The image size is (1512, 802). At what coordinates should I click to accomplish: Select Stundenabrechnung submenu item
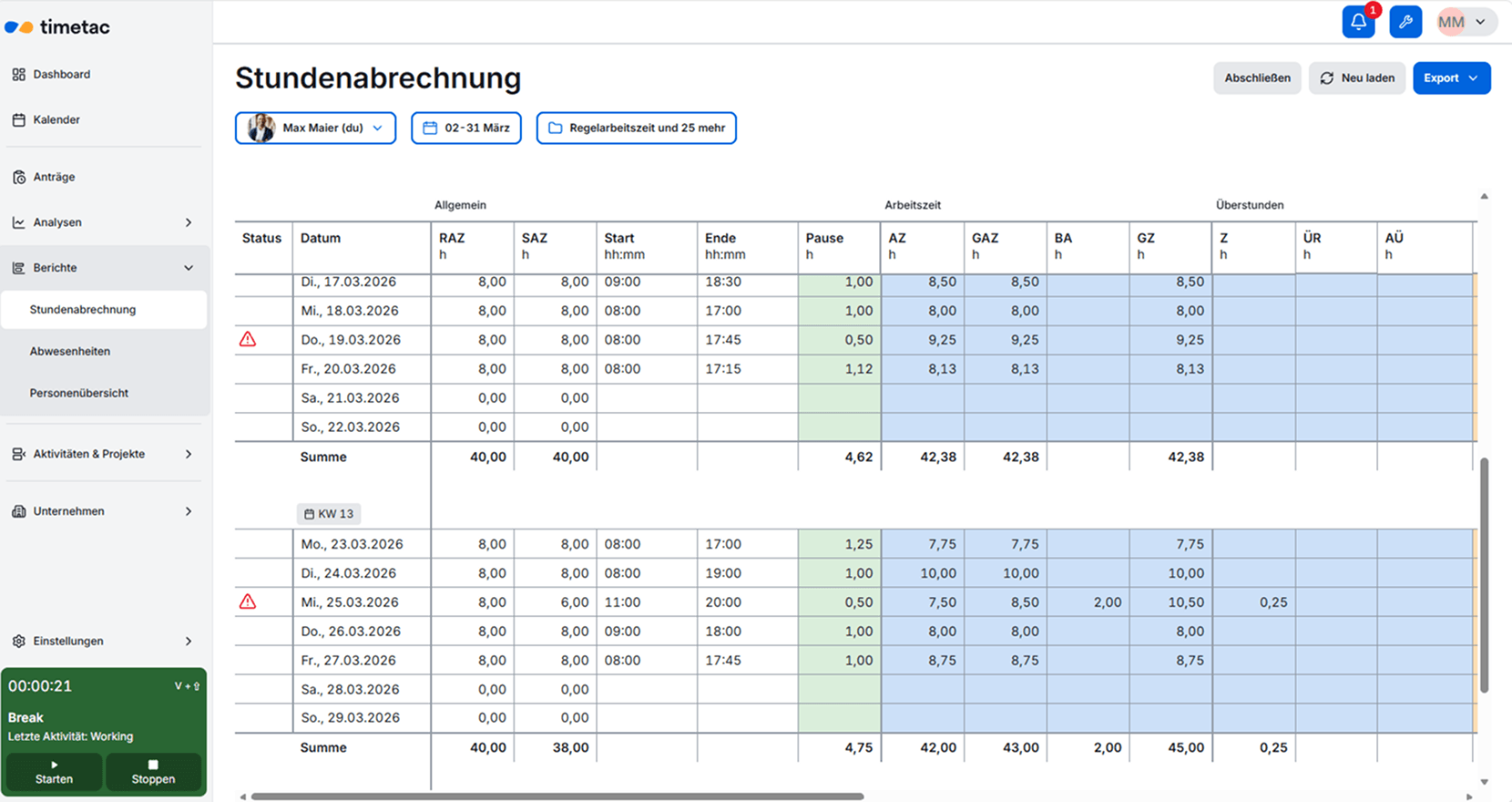(105, 310)
